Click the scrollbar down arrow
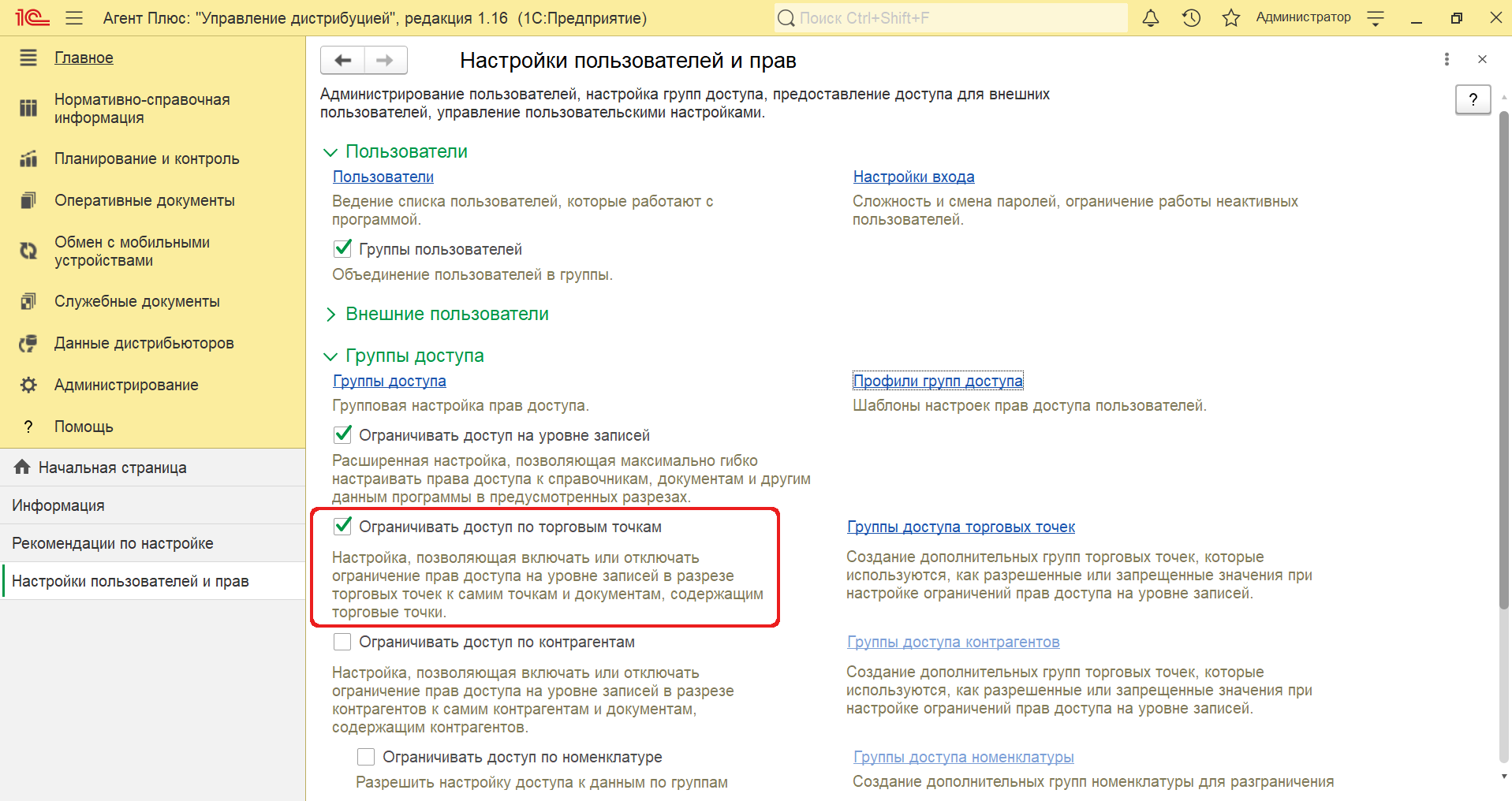Image resolution: width=1512 pixels, height=801 pixels. pyautogui.click(x=1503, y=777)
